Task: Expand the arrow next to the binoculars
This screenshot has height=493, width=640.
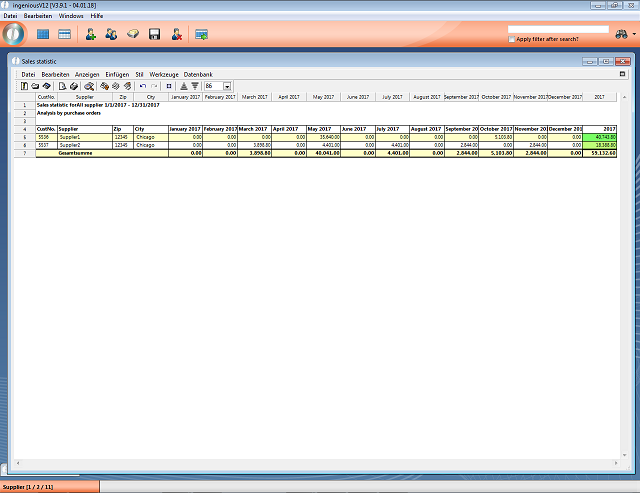Action: point(634,34)
